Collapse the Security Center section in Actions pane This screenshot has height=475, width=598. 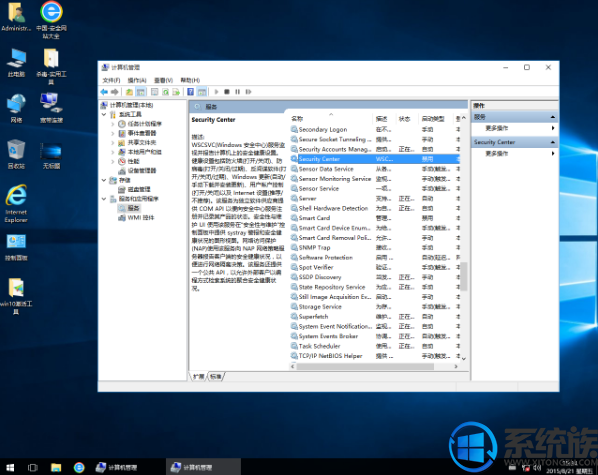pos(553,142)
